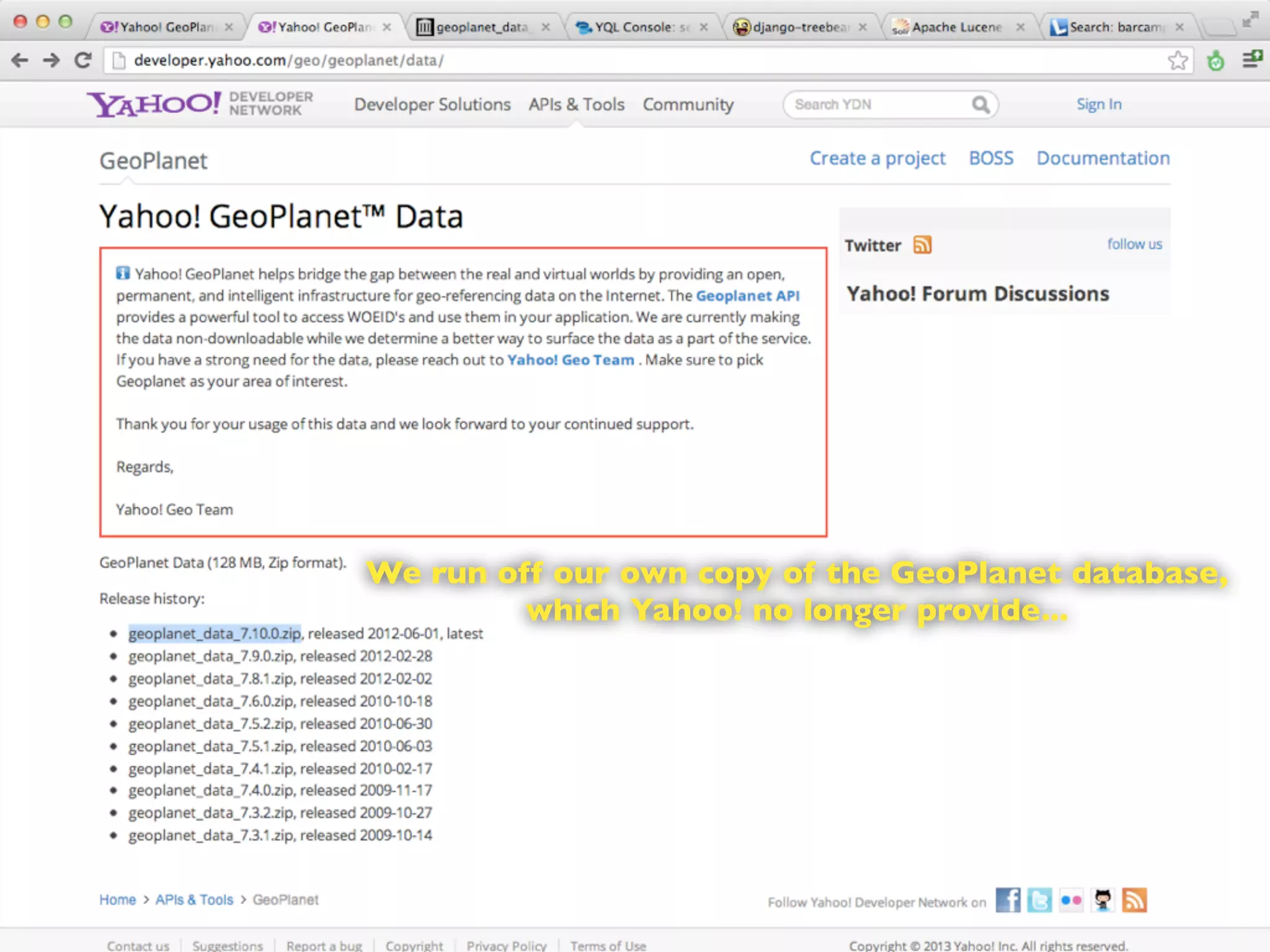The height and width of the screenshot is (952, 1270).
Task: Click the geoplanet_data_7.5.1.zip entry
Action: coord(211,746)
